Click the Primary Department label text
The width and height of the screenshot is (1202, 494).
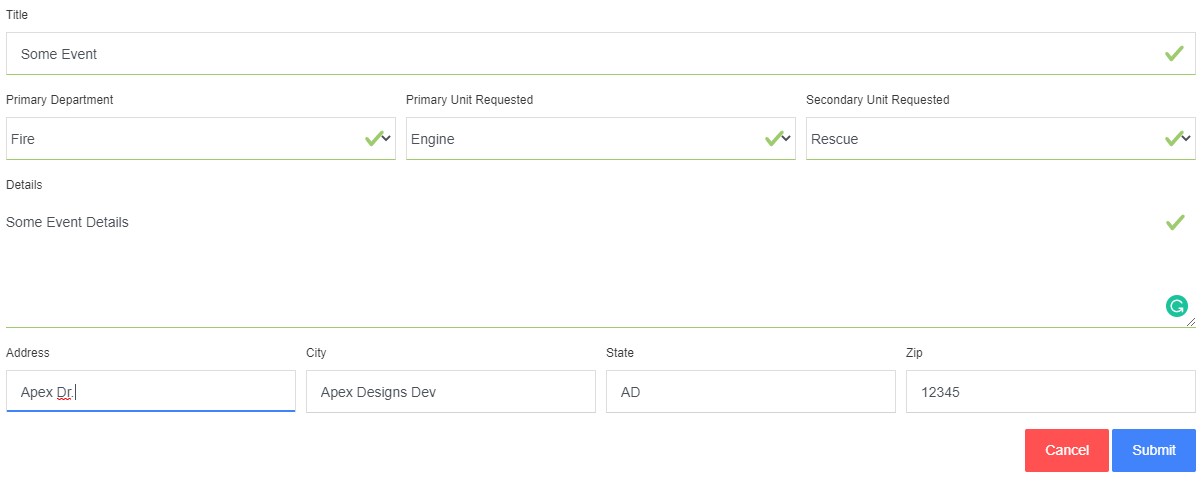[x=60, y=100]
